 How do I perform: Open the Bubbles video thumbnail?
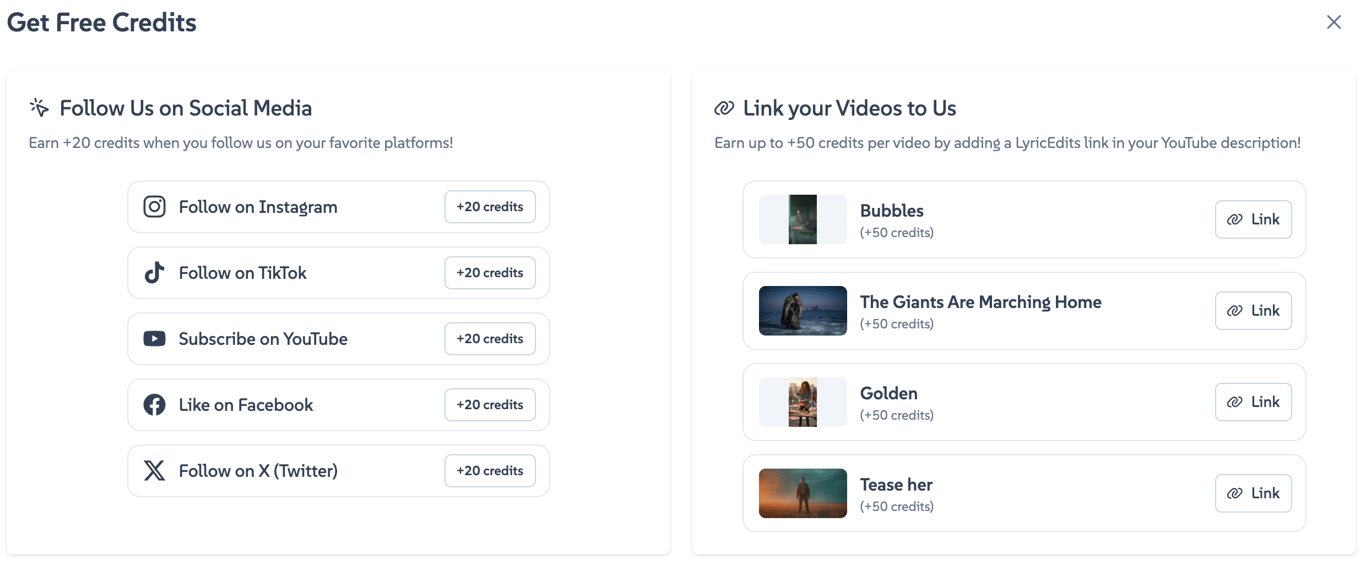(803, 219)
